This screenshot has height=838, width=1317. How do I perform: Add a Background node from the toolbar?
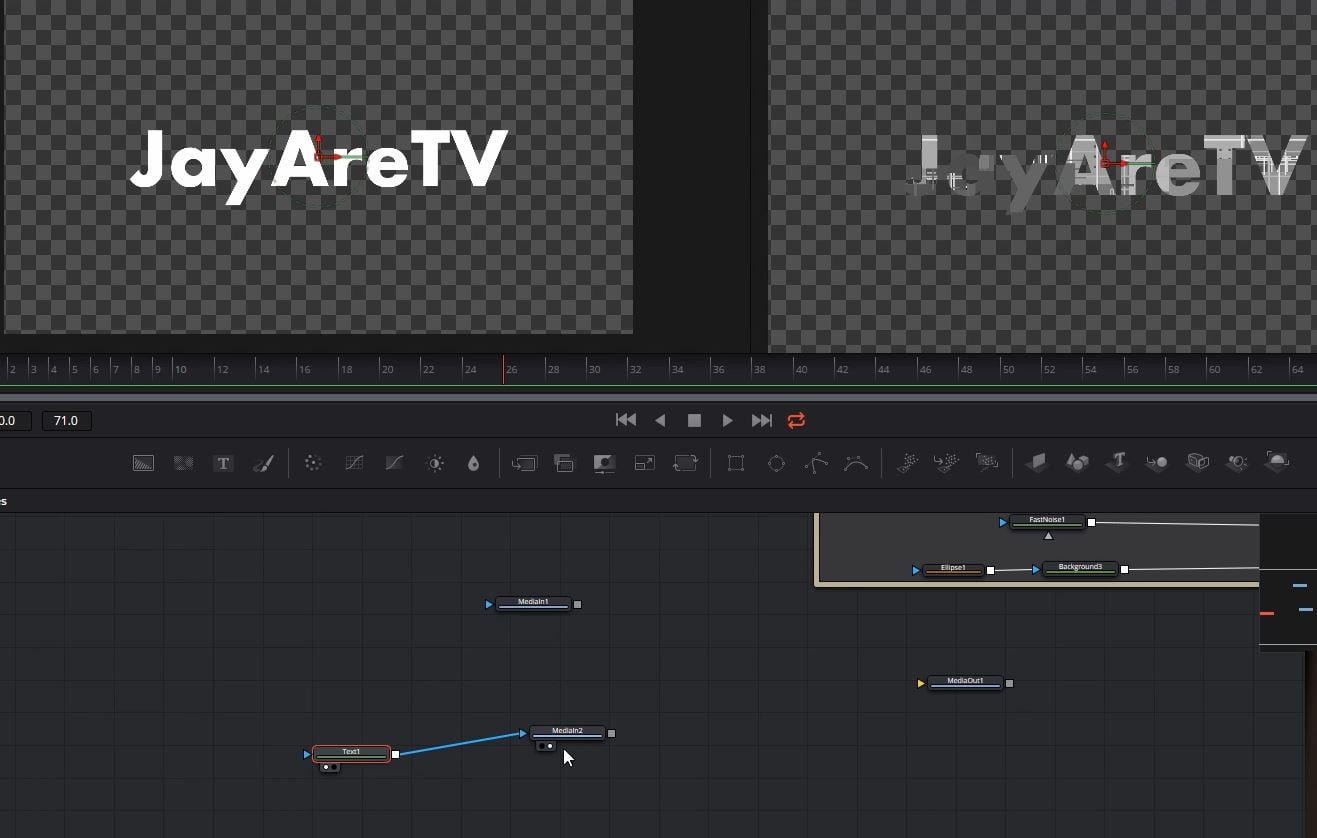143,463
